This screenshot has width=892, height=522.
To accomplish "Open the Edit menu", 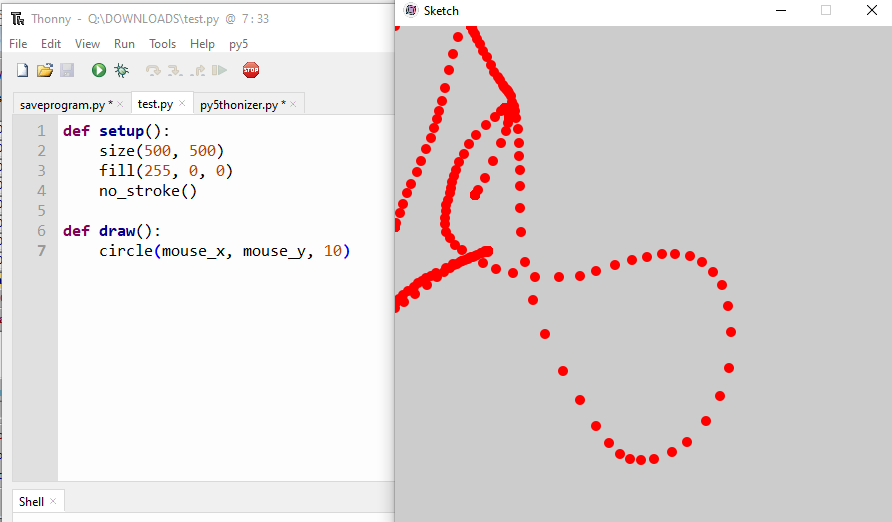I will [x=51, y=44].
